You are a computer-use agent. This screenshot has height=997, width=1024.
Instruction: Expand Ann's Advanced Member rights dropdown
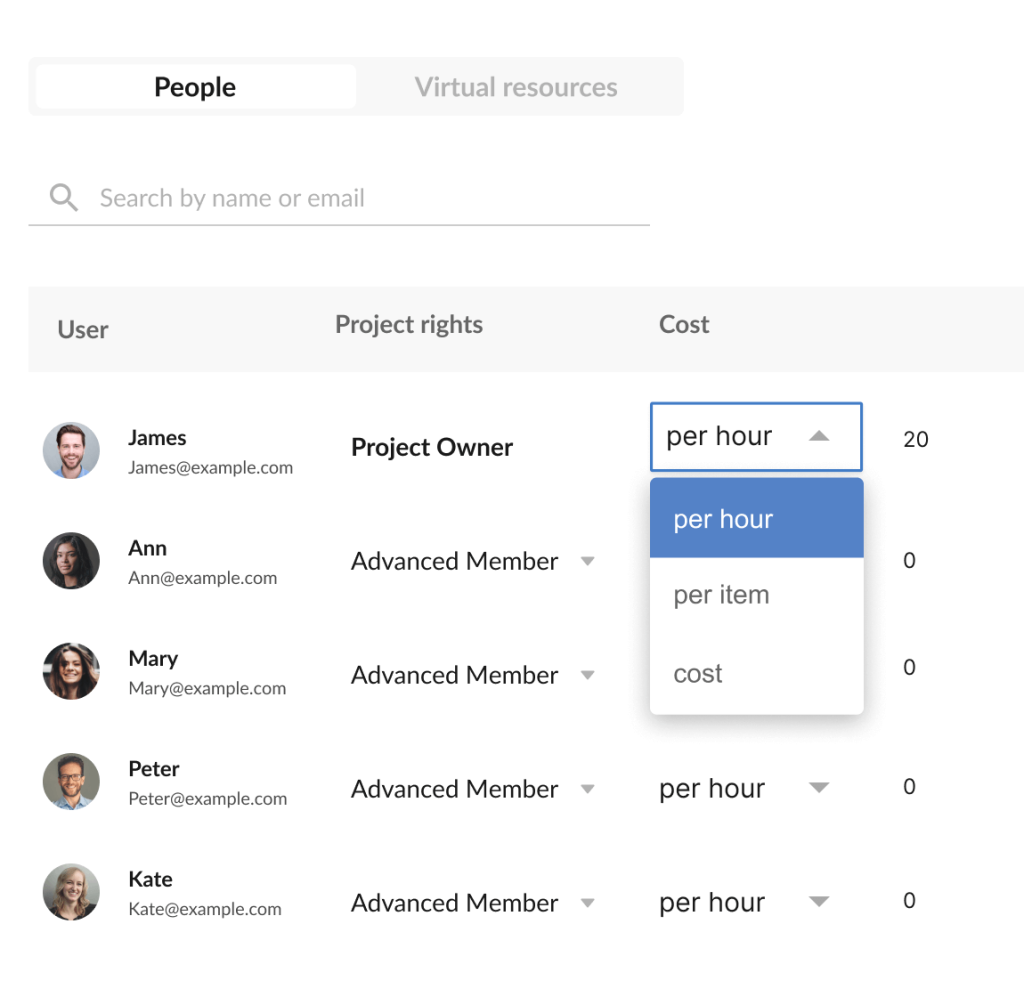pyautogui.click(x=473, y=562)
